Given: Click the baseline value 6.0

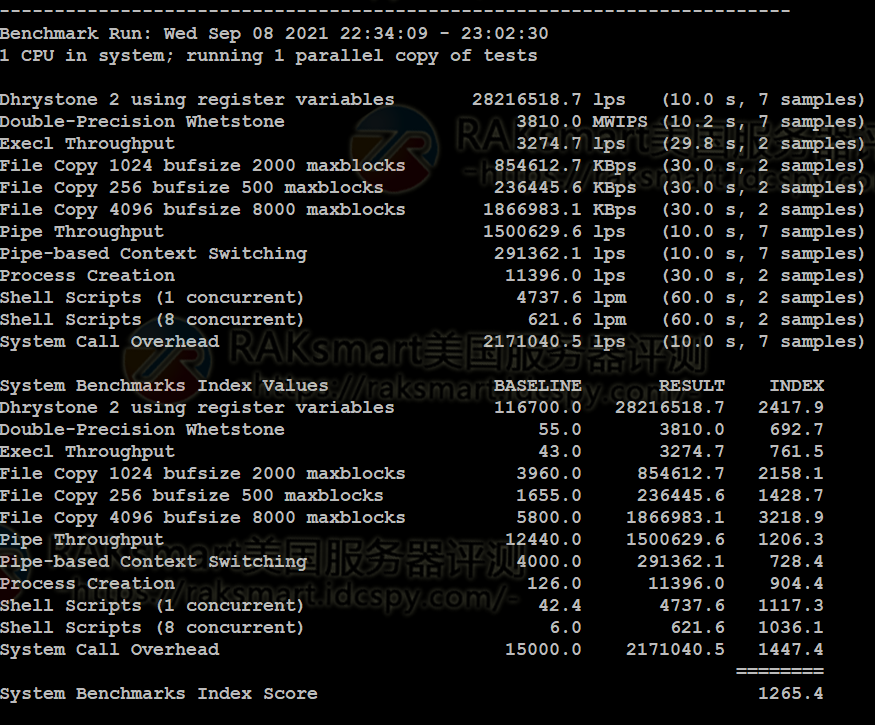Looking at the screenshot, I should (x=565, y=628).
